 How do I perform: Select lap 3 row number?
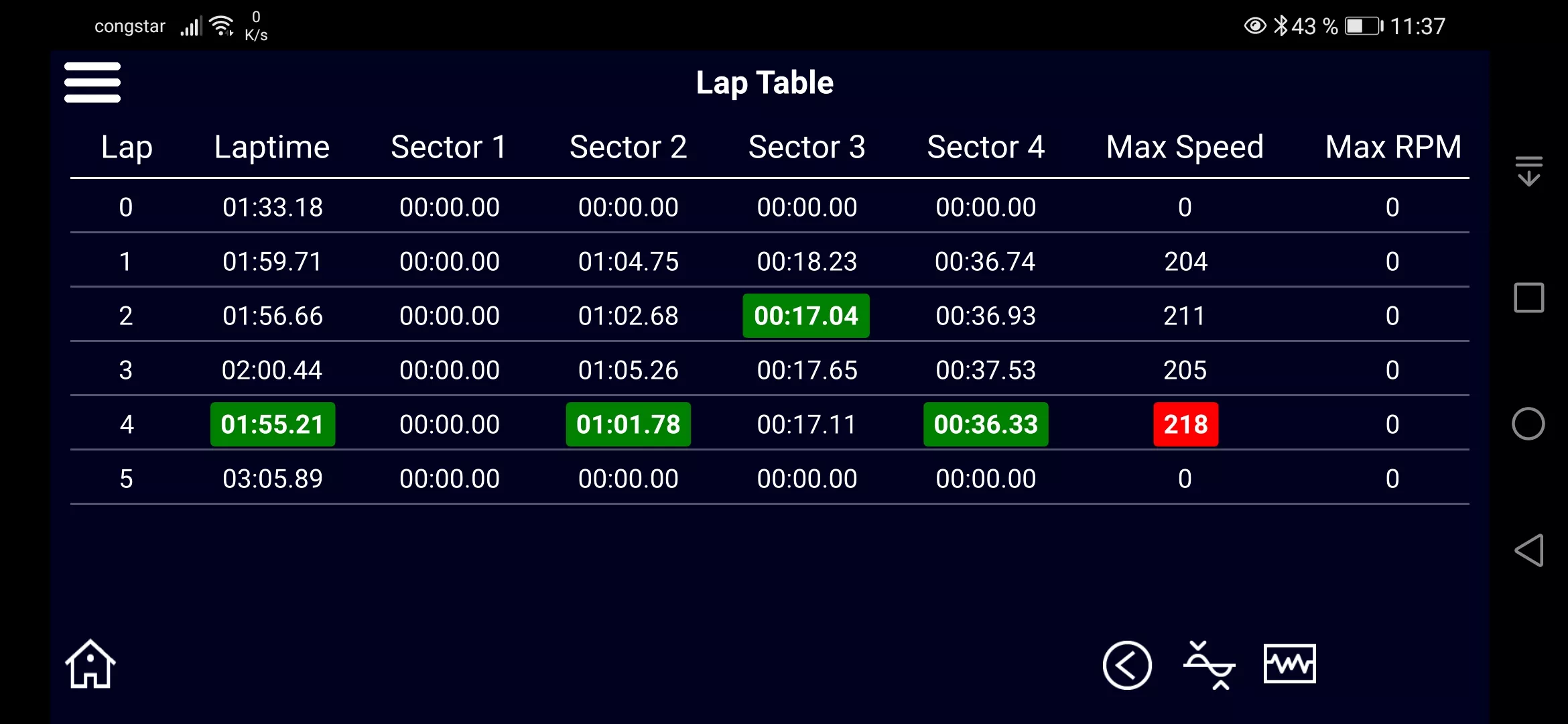click(126, 370)
